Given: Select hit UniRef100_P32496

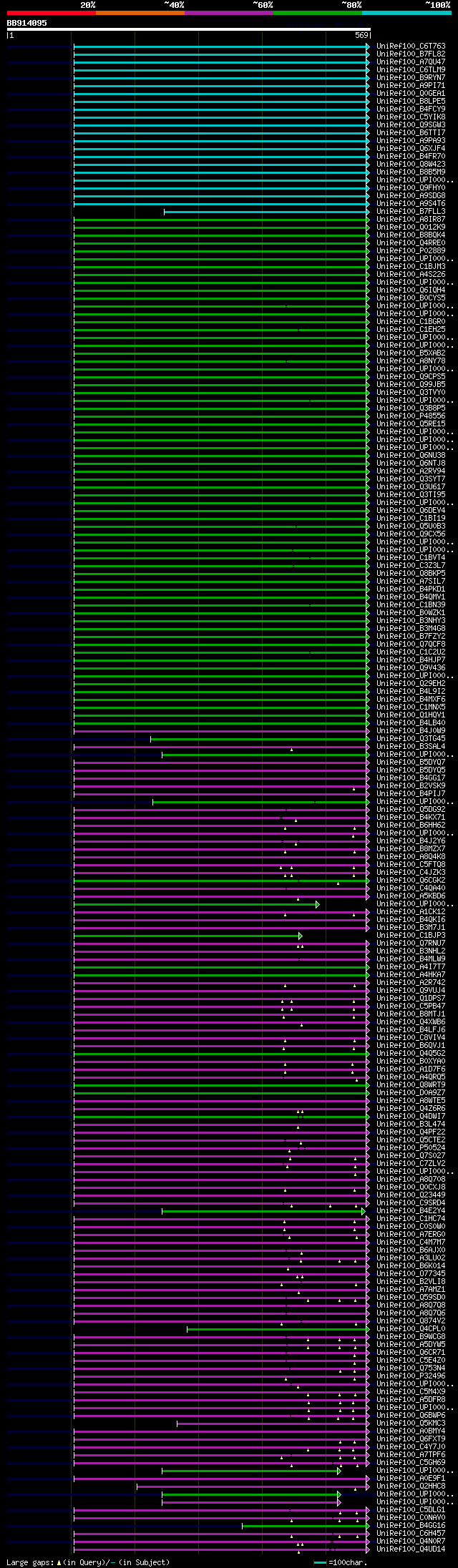Looking at the screenshot, I should (411, 1376).
